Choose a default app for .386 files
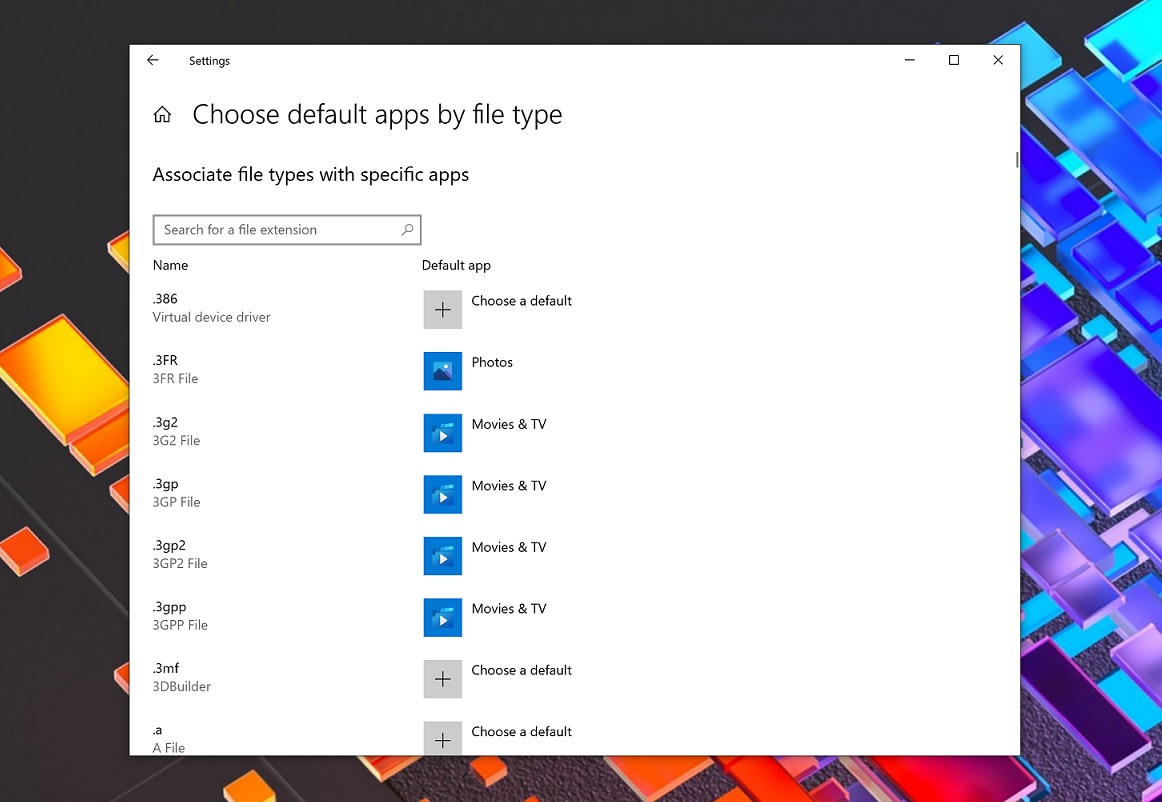This screenshot has height=802, width=1162. [x=521, y=300]
